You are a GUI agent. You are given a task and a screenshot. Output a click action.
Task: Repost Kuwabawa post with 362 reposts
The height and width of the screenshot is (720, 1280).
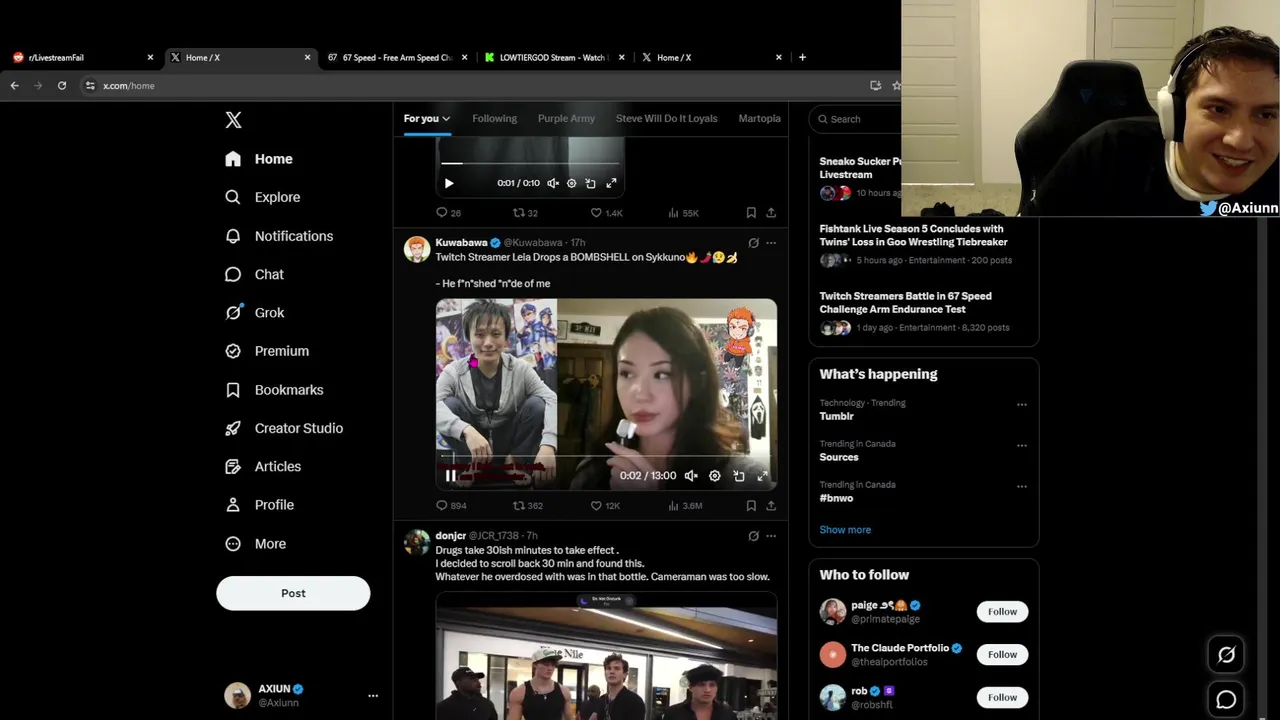point(528,506)
